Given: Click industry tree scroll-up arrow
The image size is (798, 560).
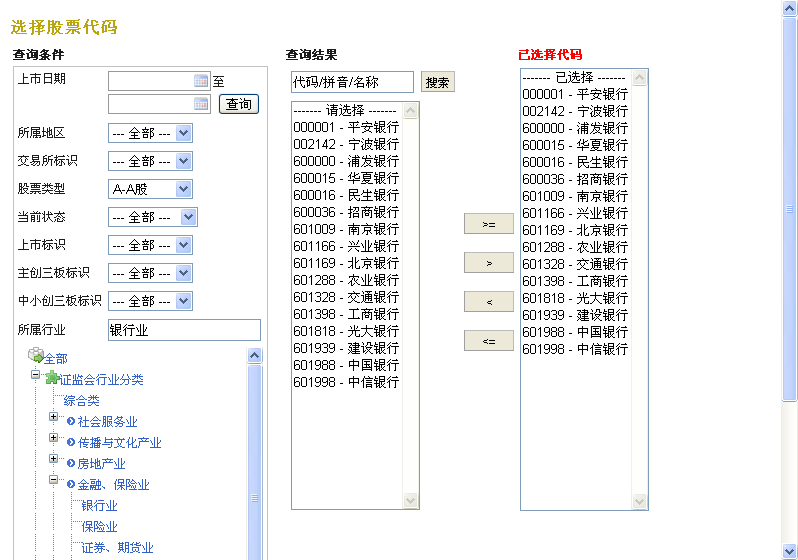Looking at the screenshot, I should (x=254, y=355).
